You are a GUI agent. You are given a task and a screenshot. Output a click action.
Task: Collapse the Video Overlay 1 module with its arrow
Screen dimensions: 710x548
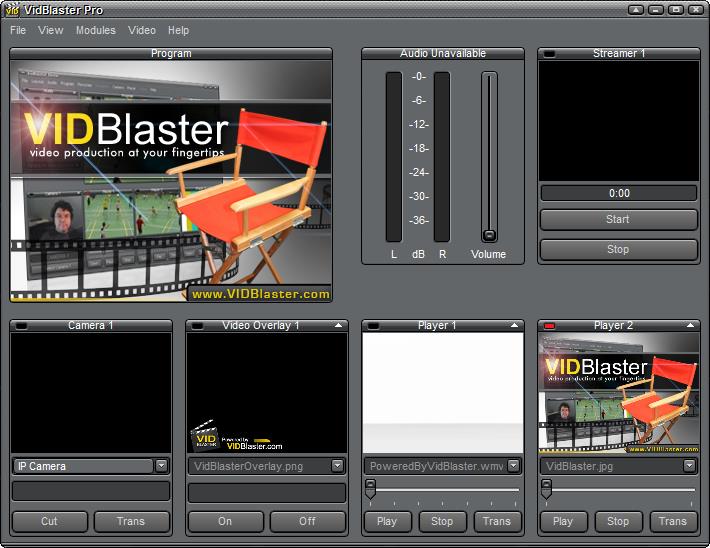click(340, 326)
